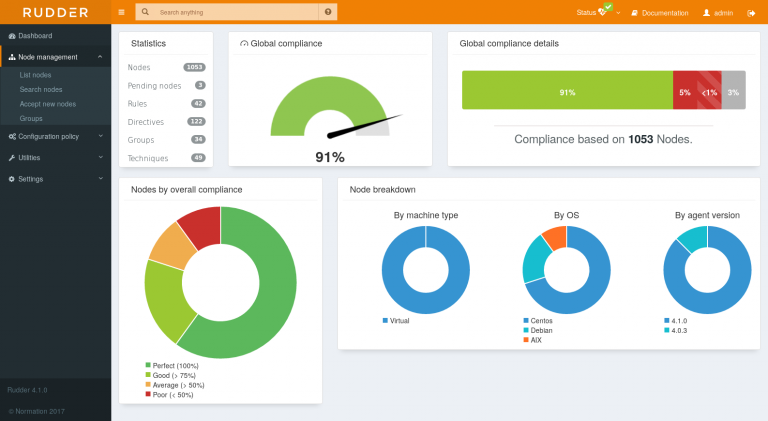Screen dimensions: 768x421
Task: Click the green 91% compliance bar segment
Action: [567, 92]
